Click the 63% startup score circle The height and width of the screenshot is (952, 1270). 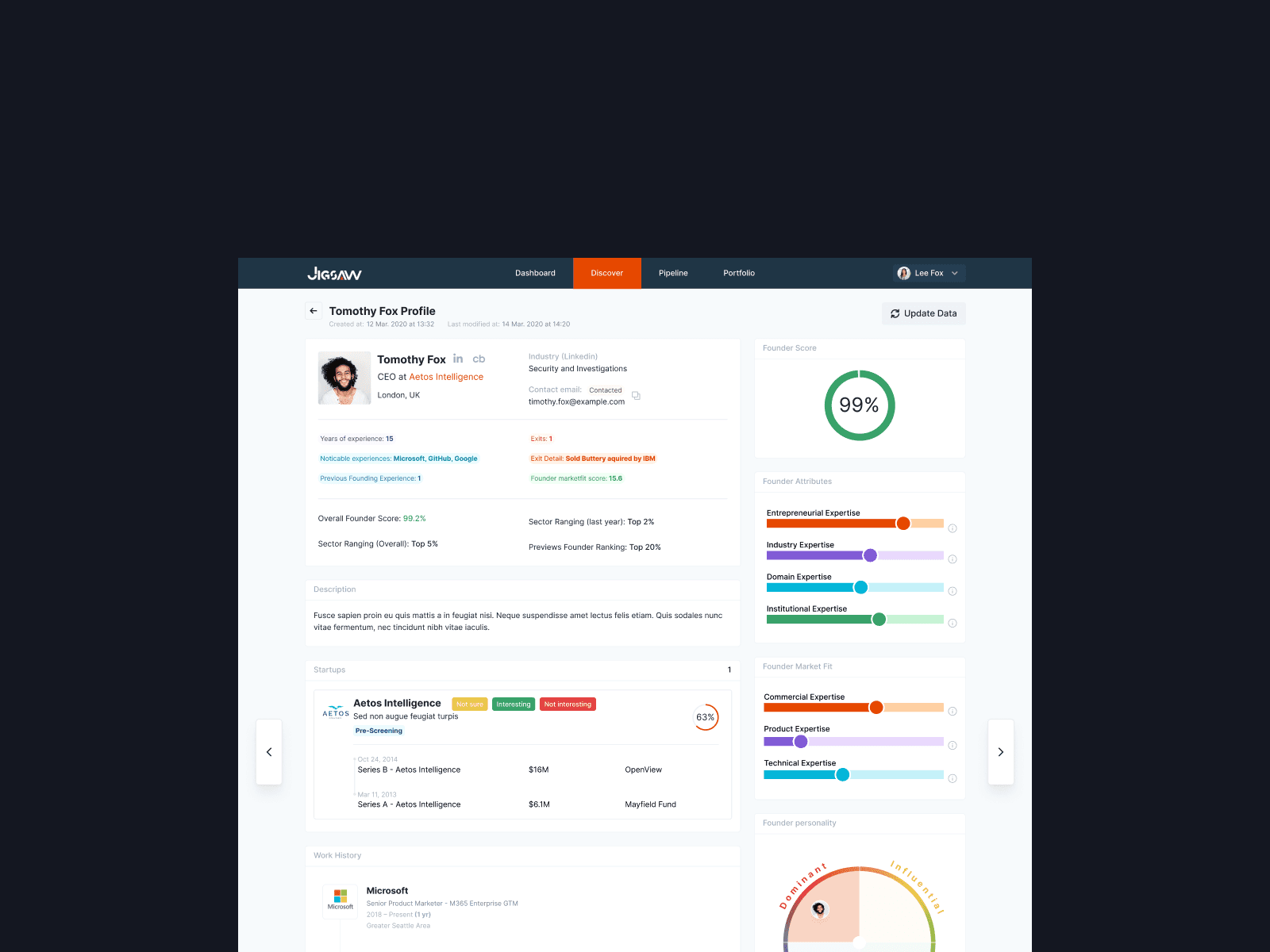coord(706,717)
